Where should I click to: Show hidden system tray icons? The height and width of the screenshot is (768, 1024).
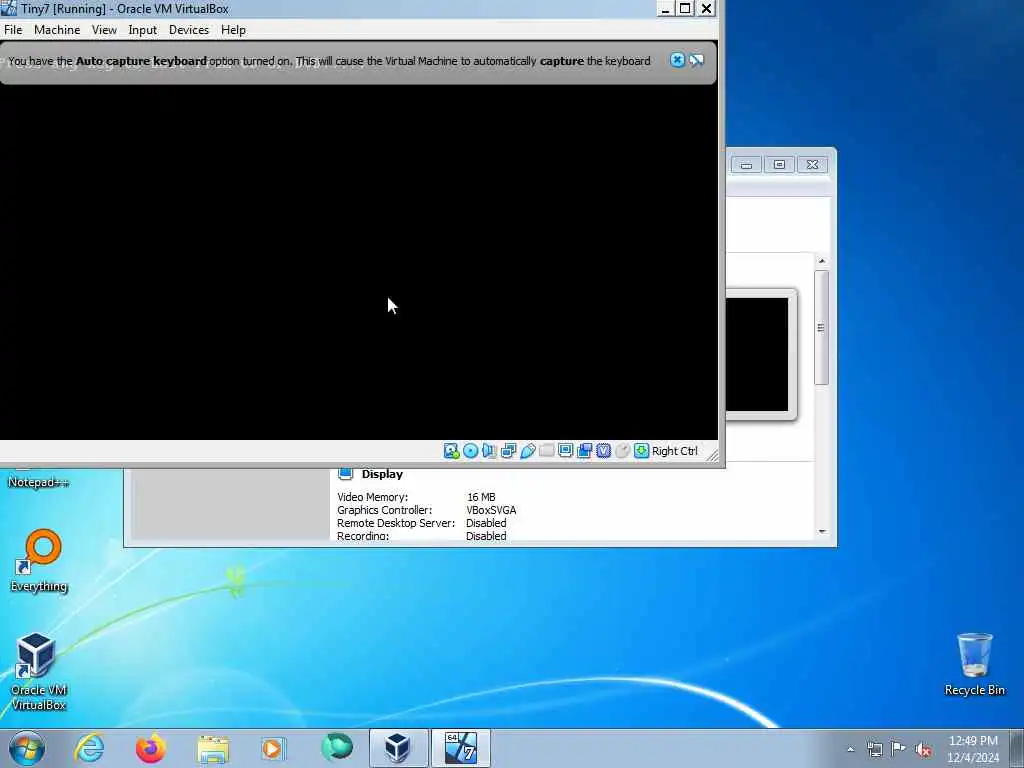click(x=850, y=749)
